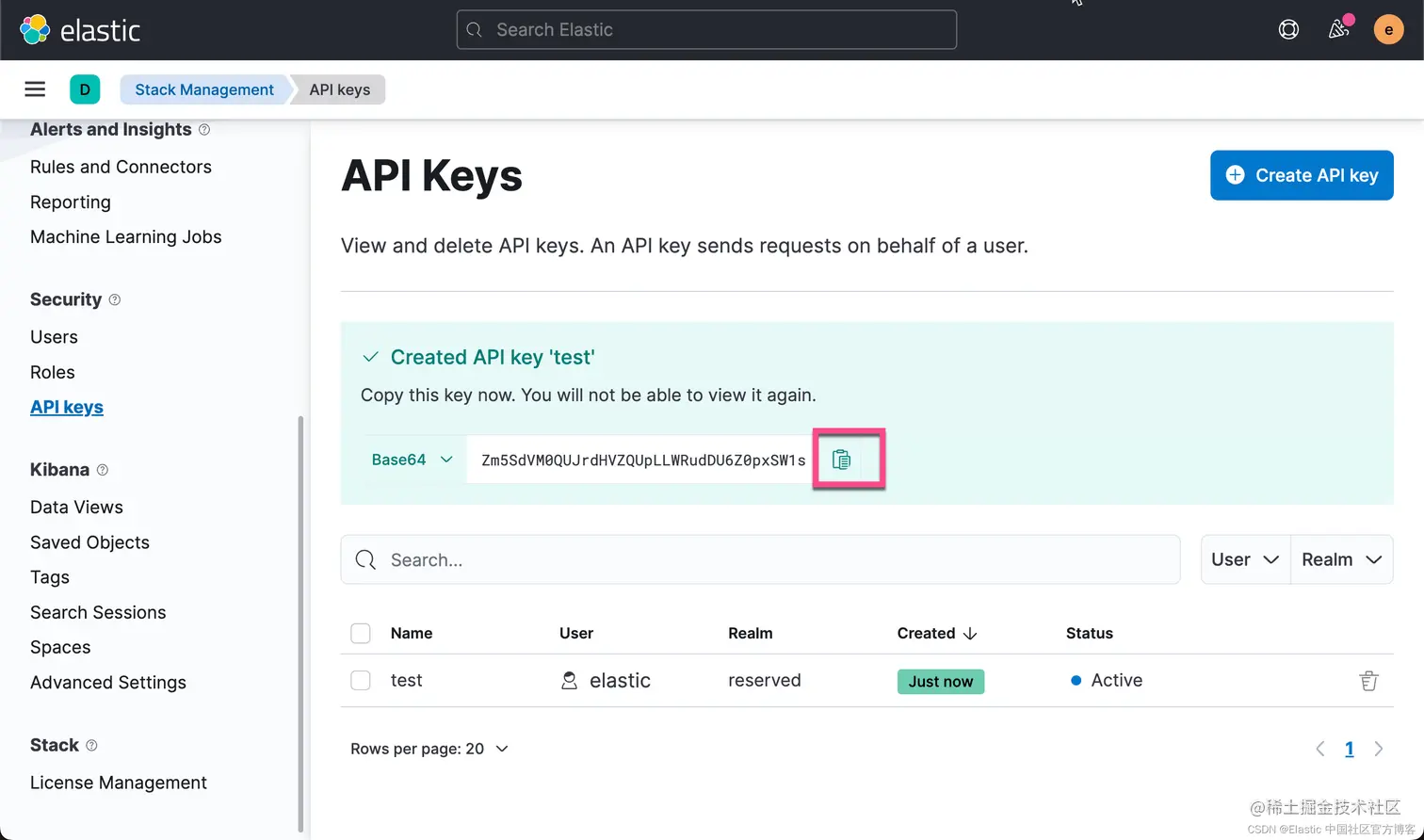Screen dimensions: 1424x840
Task: Go to previous page arrow
Action: pyautogui.click(x=1320, y=749)
